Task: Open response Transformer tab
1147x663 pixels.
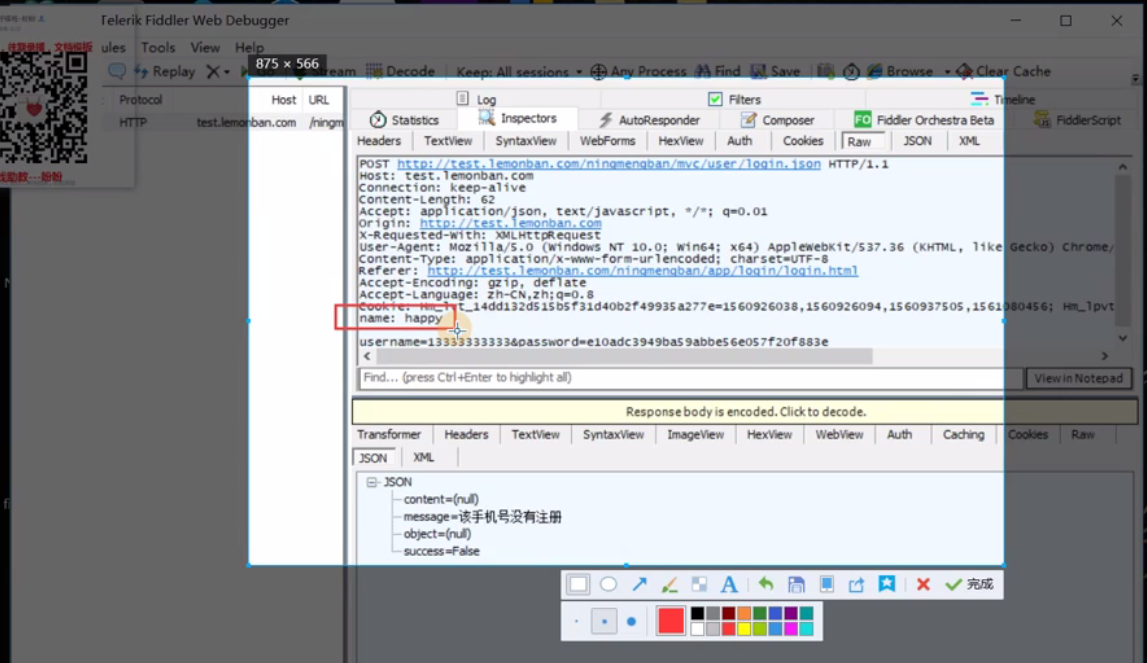Action: [389, 435]
